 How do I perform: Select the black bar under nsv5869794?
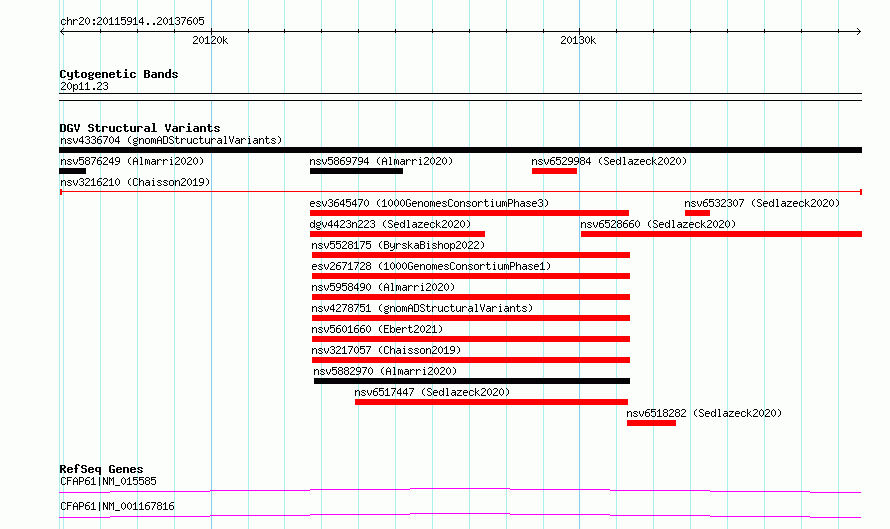click(356, 171)
